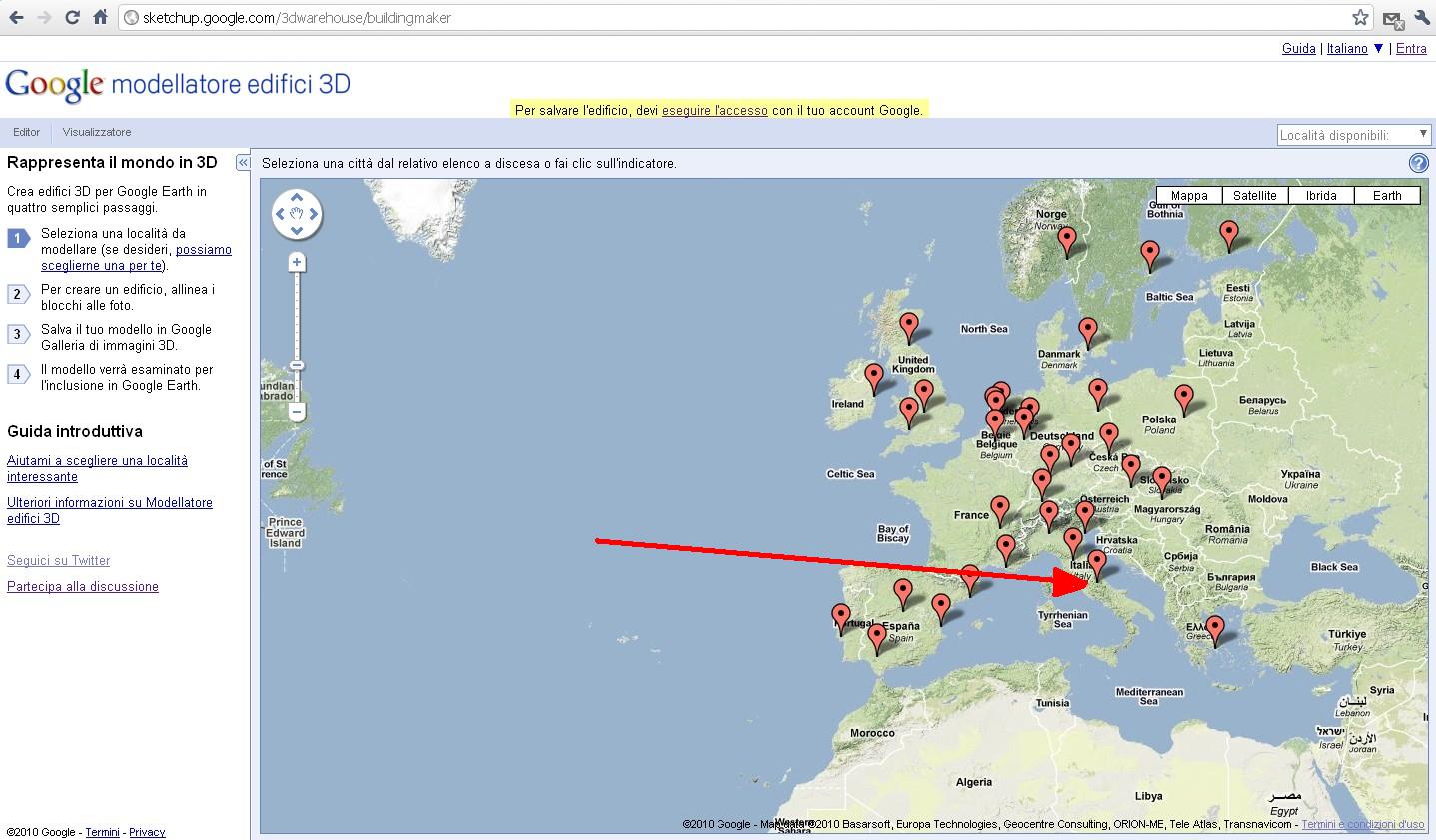Open the browser wrench settings menu
1436x840 pixels.
click(x=1422, y=17)
